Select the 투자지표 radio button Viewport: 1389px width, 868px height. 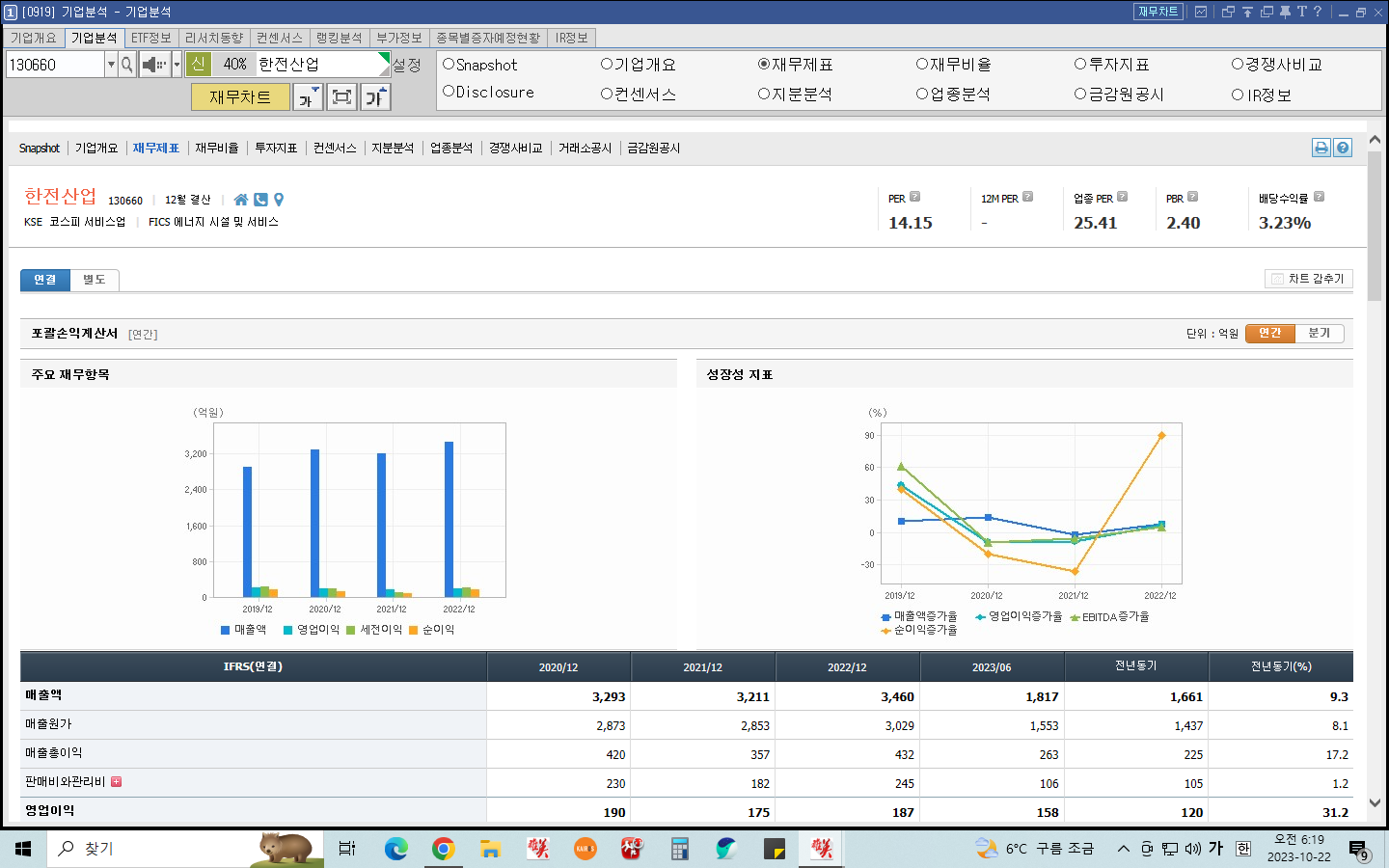[1080, 65]
